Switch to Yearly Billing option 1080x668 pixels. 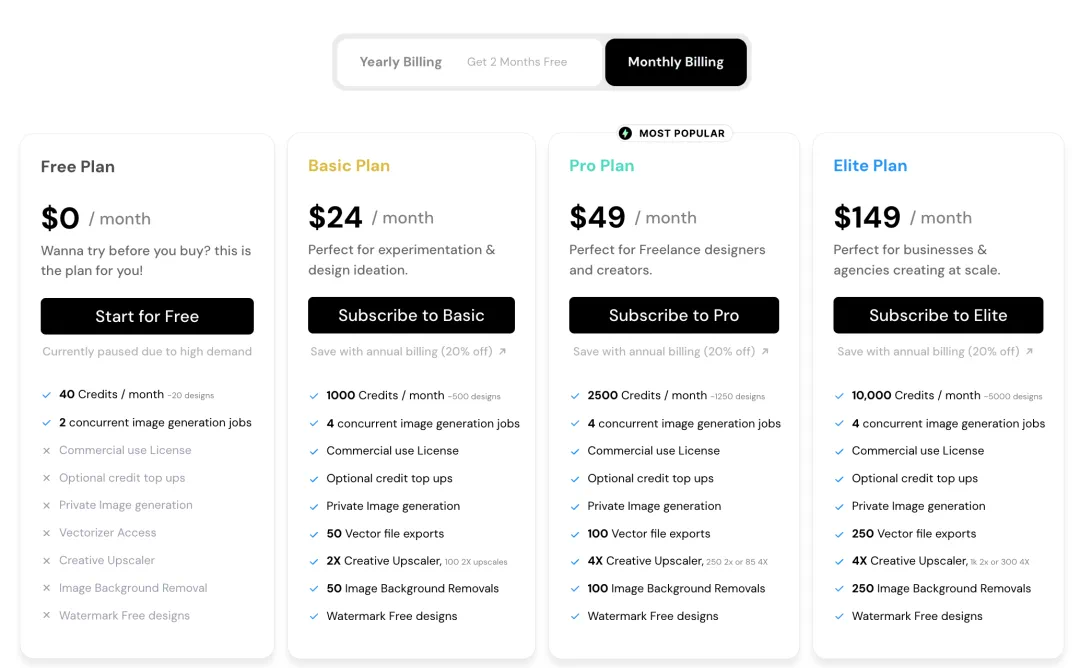click(x=401, y=62)
